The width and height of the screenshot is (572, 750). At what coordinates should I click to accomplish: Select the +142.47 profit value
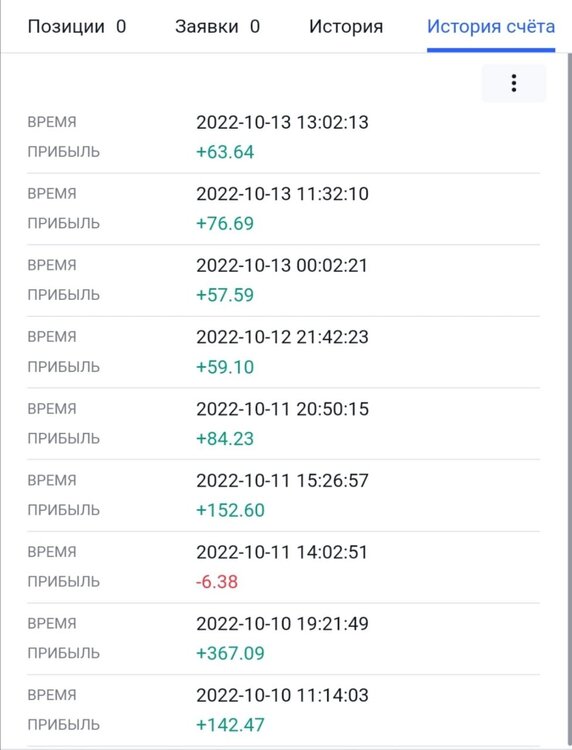(x=230, y=725)
